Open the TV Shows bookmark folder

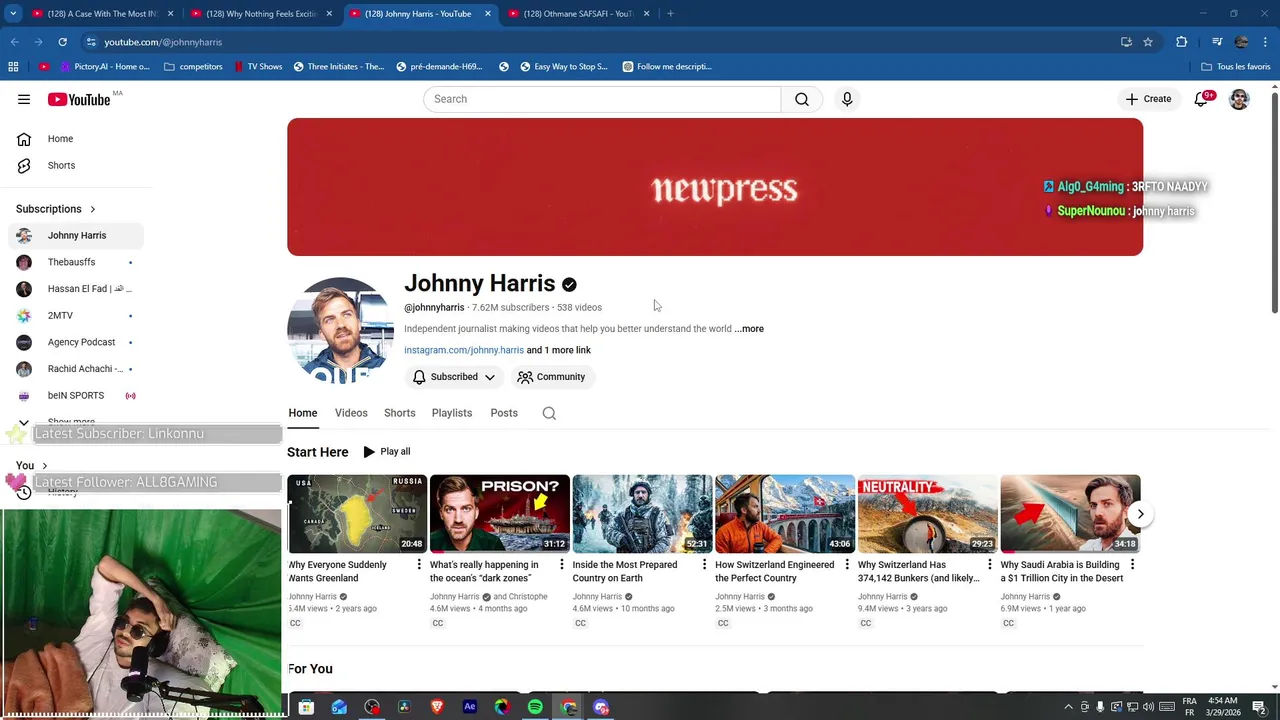point(258,67)
